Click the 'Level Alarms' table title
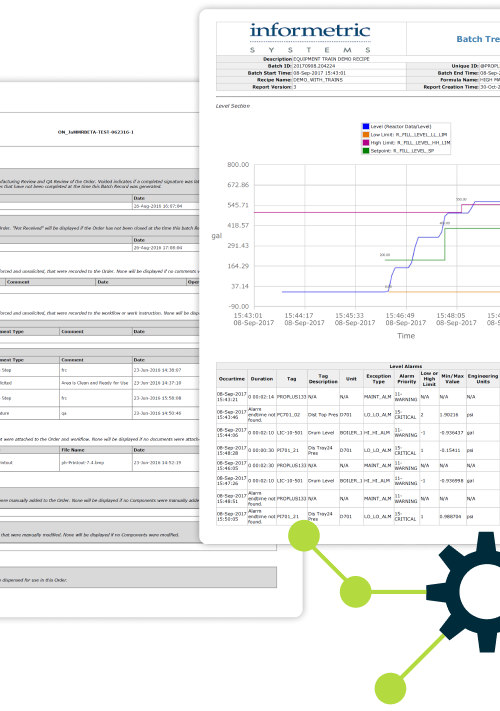Screen dimensions: 500x711 pos(406,366)
